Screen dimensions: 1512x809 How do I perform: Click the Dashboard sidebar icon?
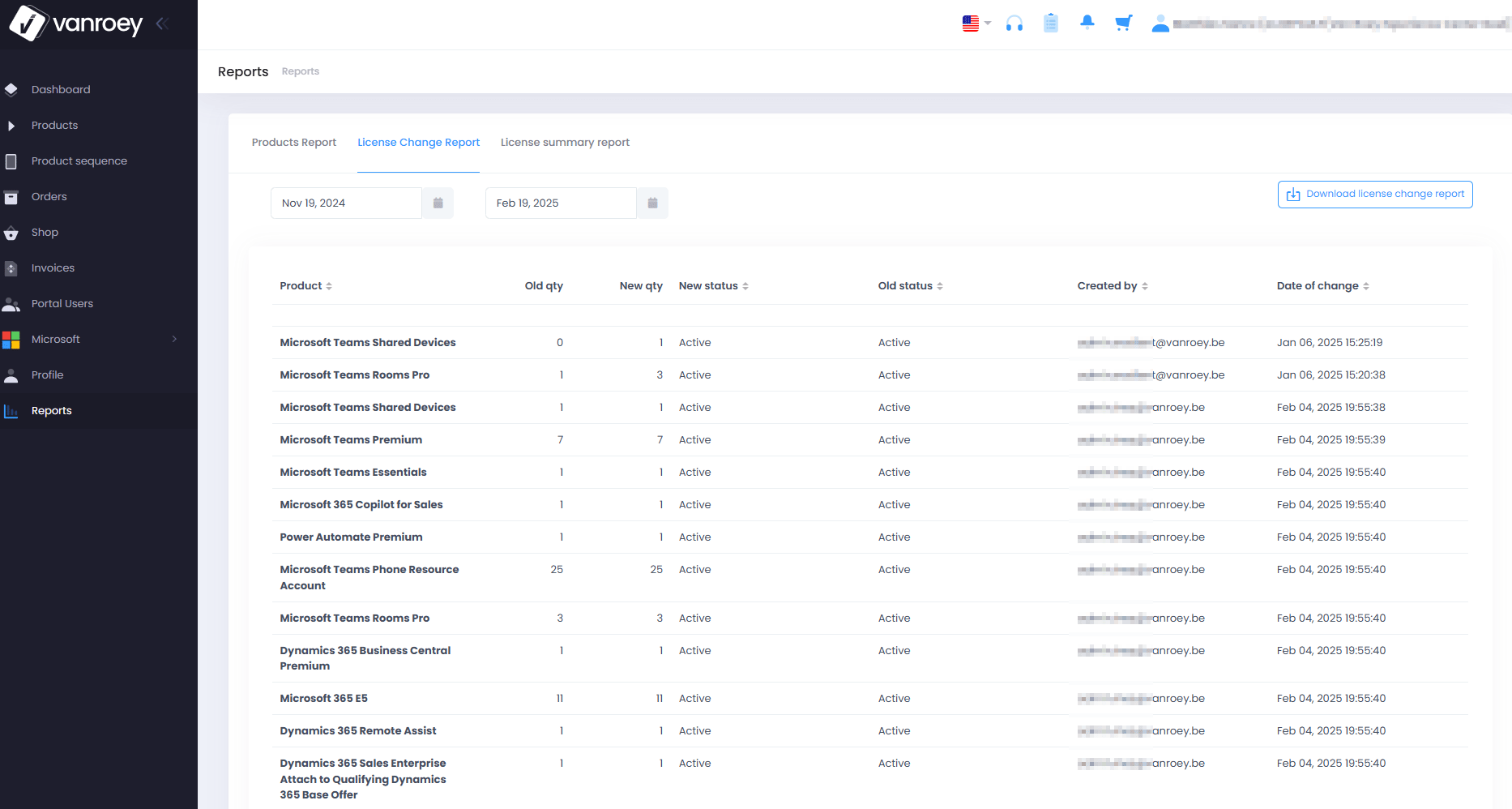11,89
